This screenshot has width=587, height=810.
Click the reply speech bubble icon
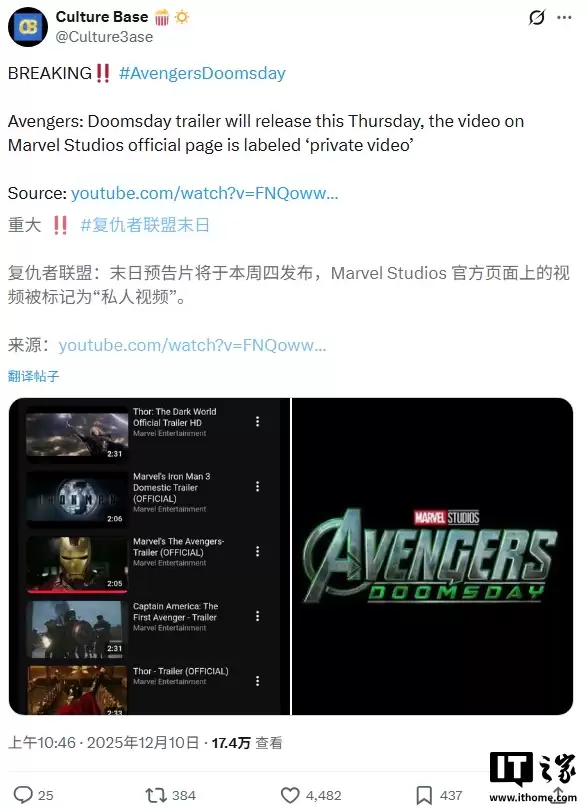pos(23,795)
